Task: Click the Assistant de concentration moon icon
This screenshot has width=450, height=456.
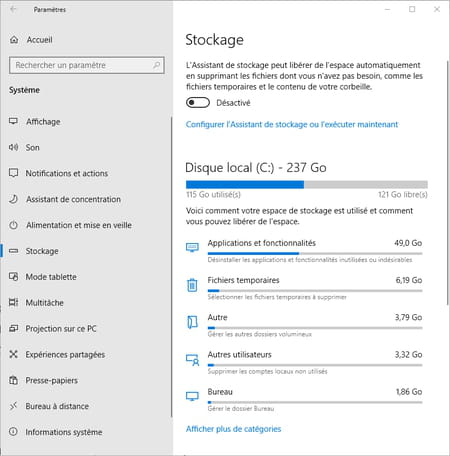Action: 13,199
